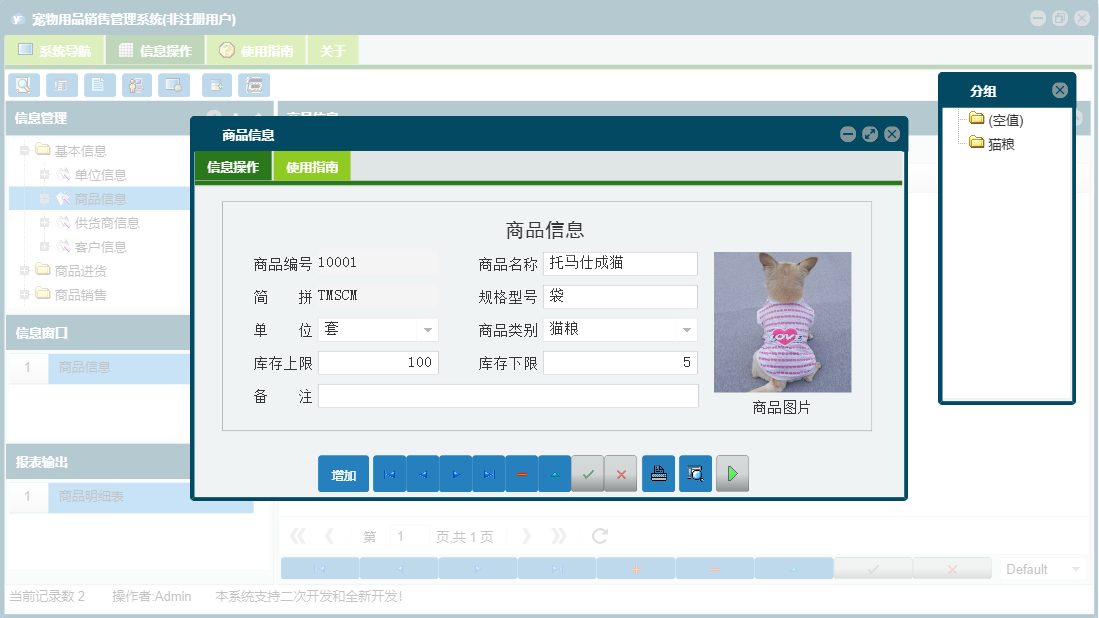1099x618 pixels.
Task: Select the last record navigation icon
Action: (x=489, y=473)
